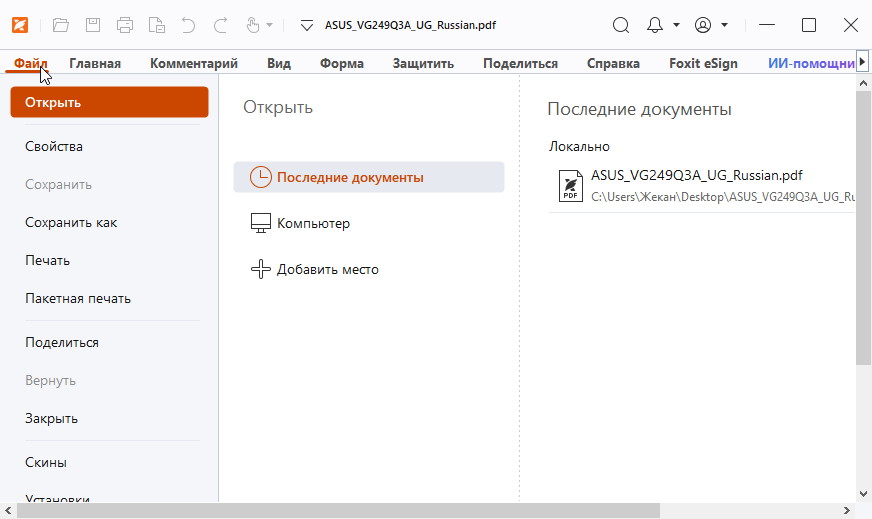This screenshot has width=872, height=519.
Task: Switch to the Вид tab
Action: (279, 63)
